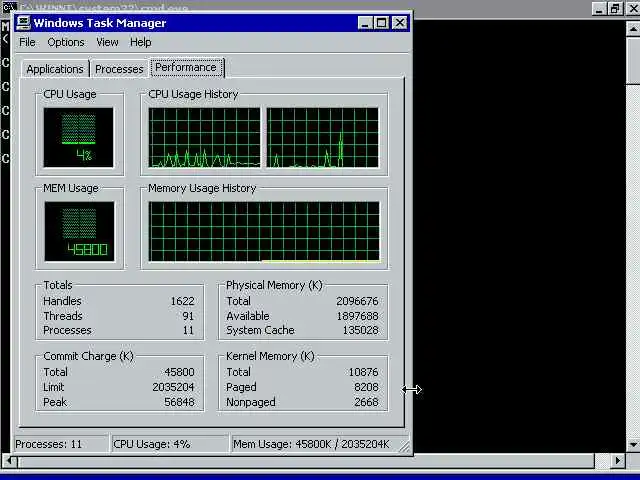Select the Performance tab

tap(186, 67)
